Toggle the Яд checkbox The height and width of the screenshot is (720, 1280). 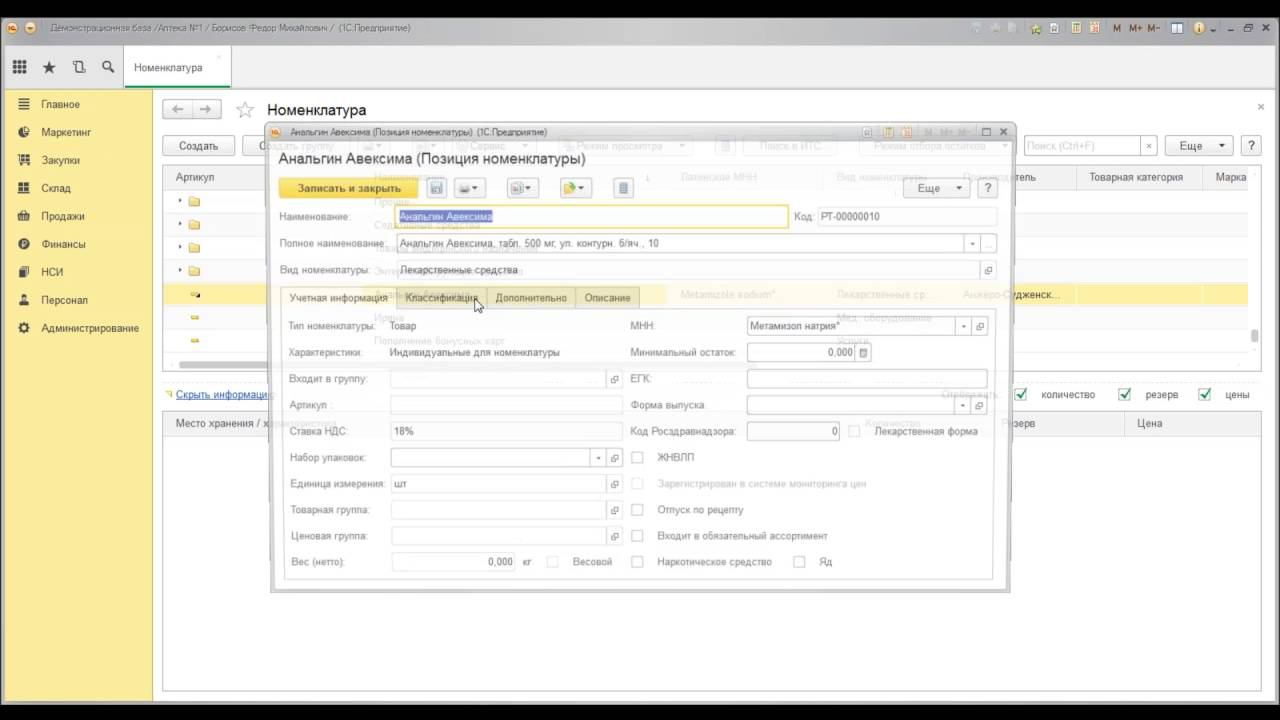(x=799, y=562)
